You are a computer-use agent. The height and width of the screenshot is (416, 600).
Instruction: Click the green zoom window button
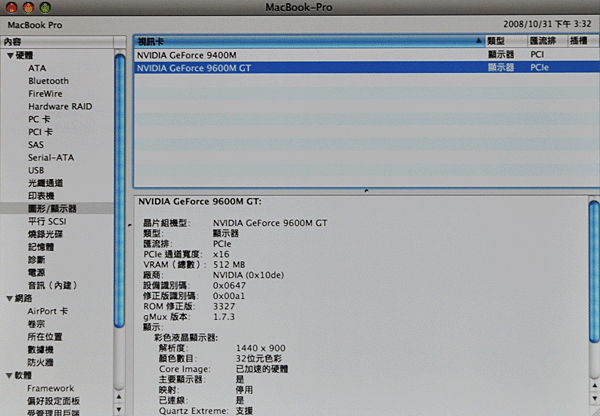point(45,7)
